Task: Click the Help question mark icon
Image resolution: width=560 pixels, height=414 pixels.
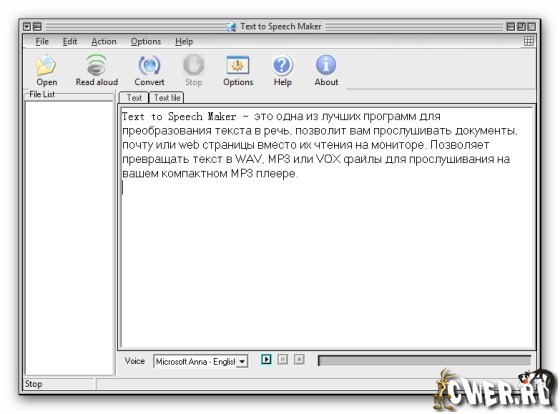Action: [x=282, y=65]
